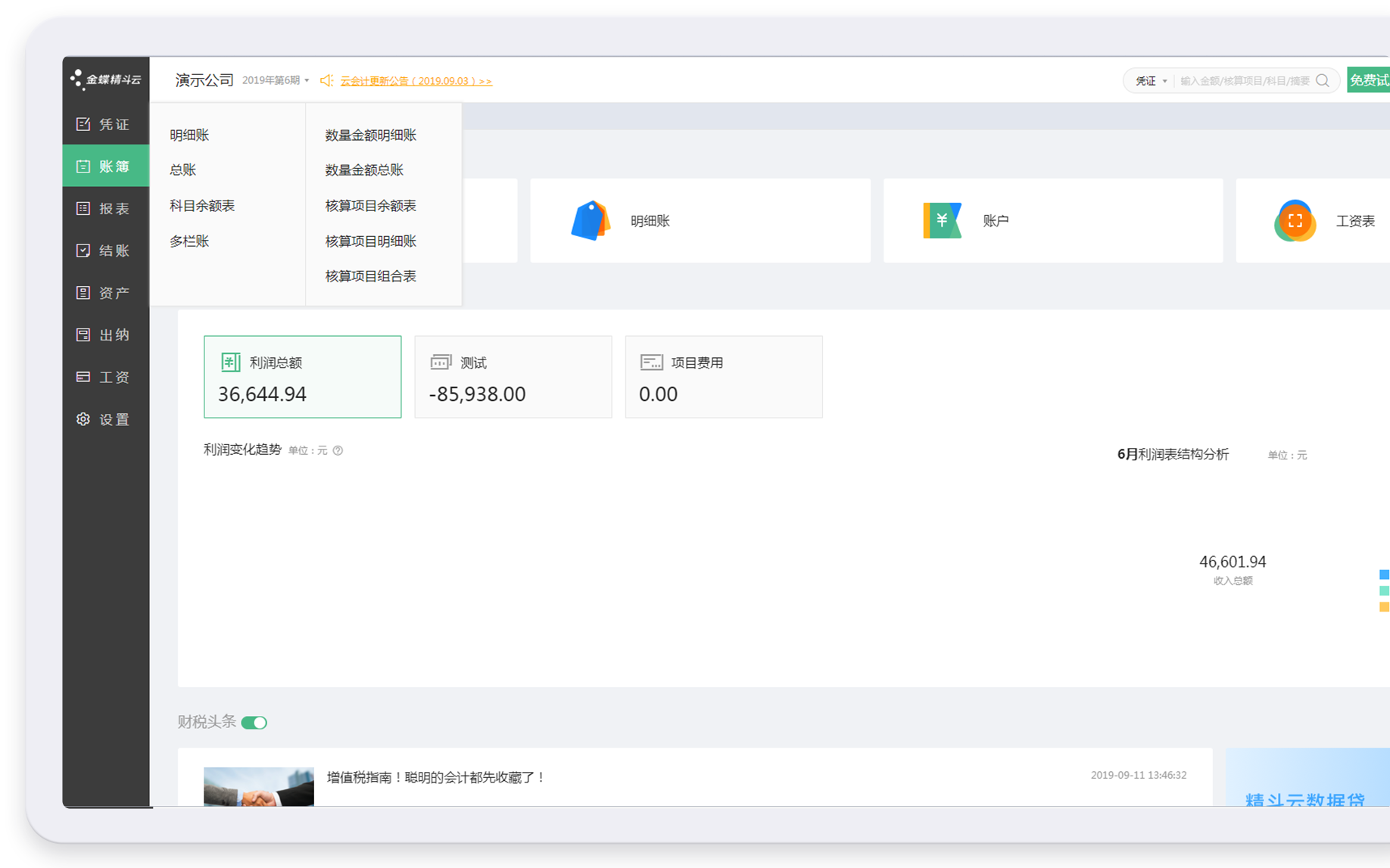
Task: Open the 结账 closing sidebar icon
Action: (x=83, y=250)
